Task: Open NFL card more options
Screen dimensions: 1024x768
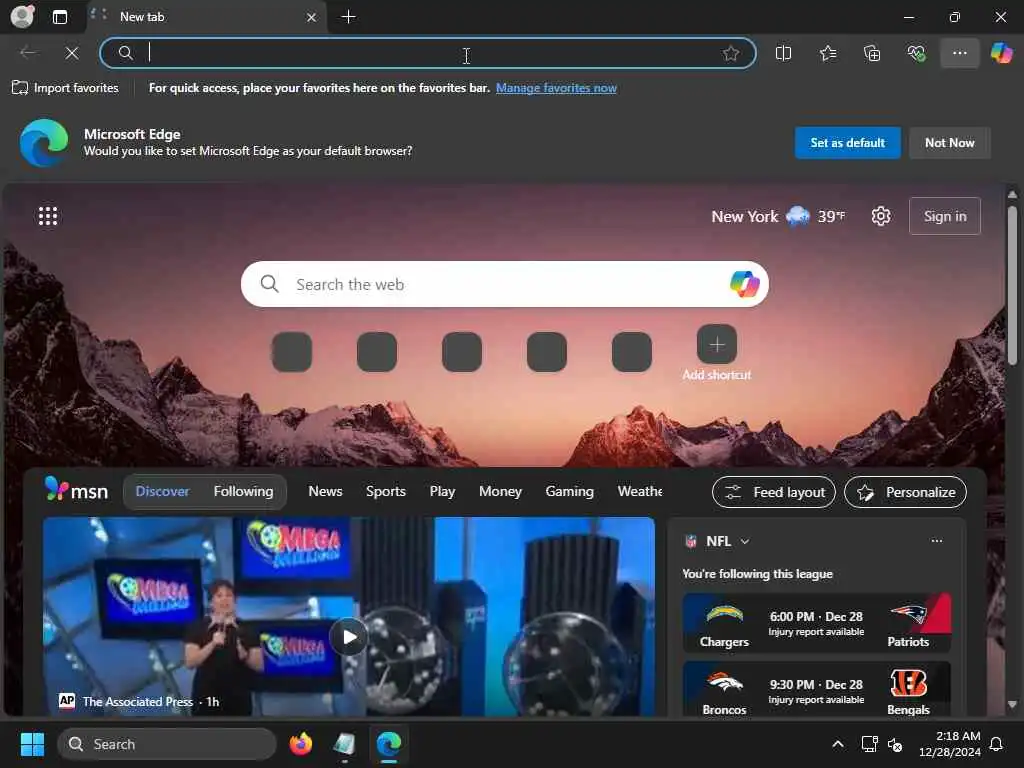Action: 936,541
